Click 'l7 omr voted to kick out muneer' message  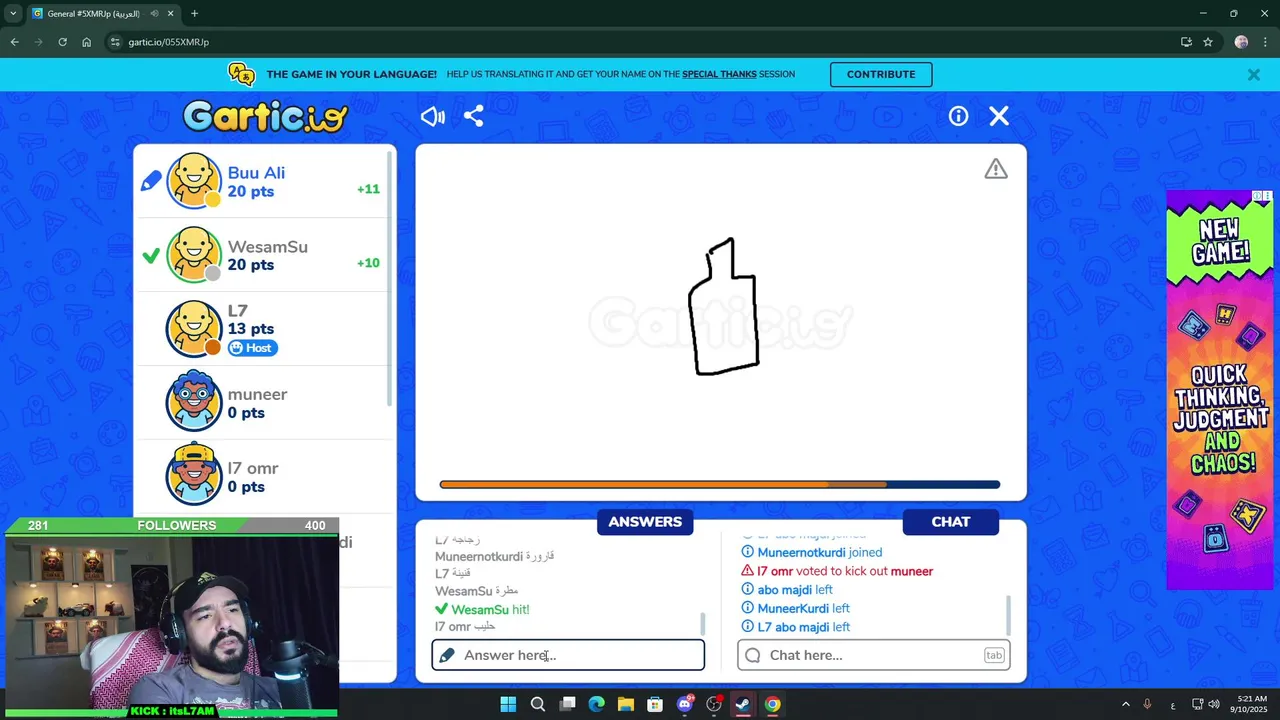837,571
